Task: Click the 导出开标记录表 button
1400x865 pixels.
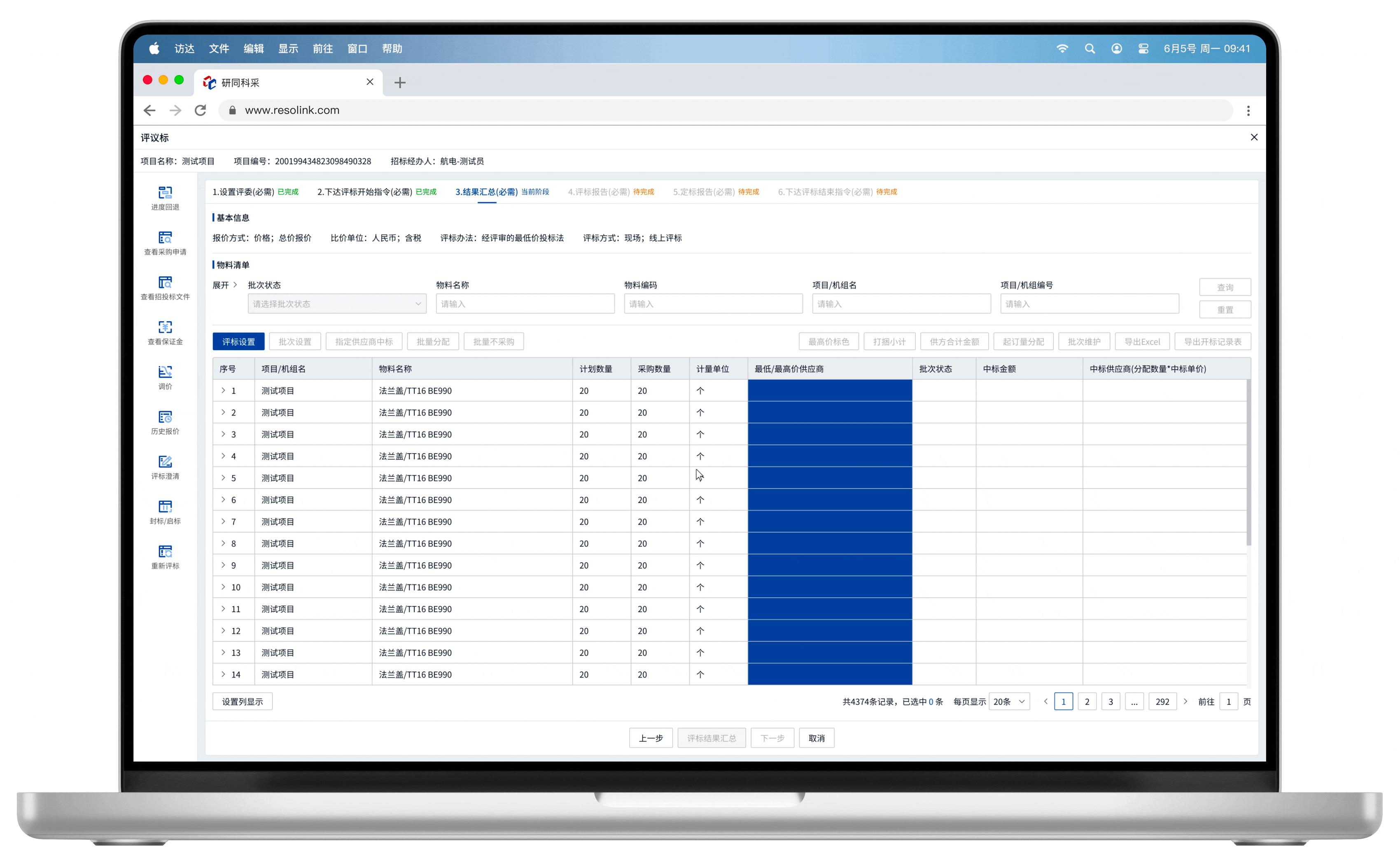Action: click(x=1212, y=341)
